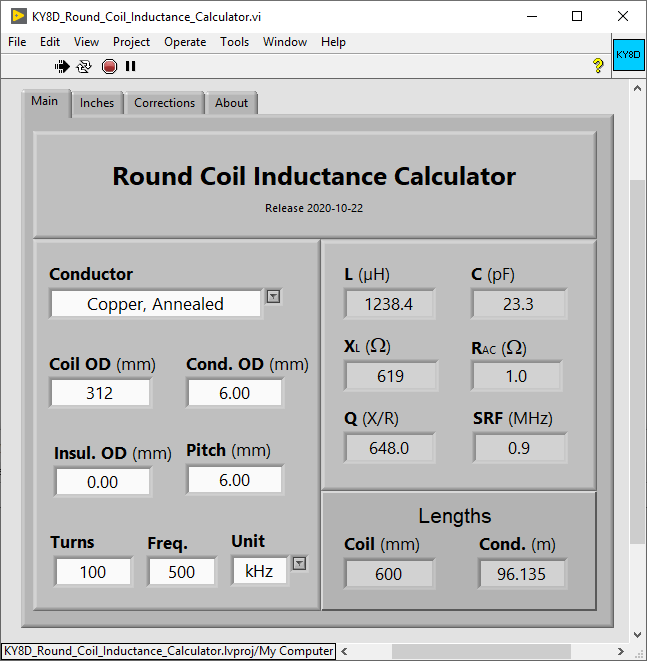The height and width of the screenshot is (661, 647).
Task: Click the LabVIEW icon in the title bar
Action: coord(18,16)
